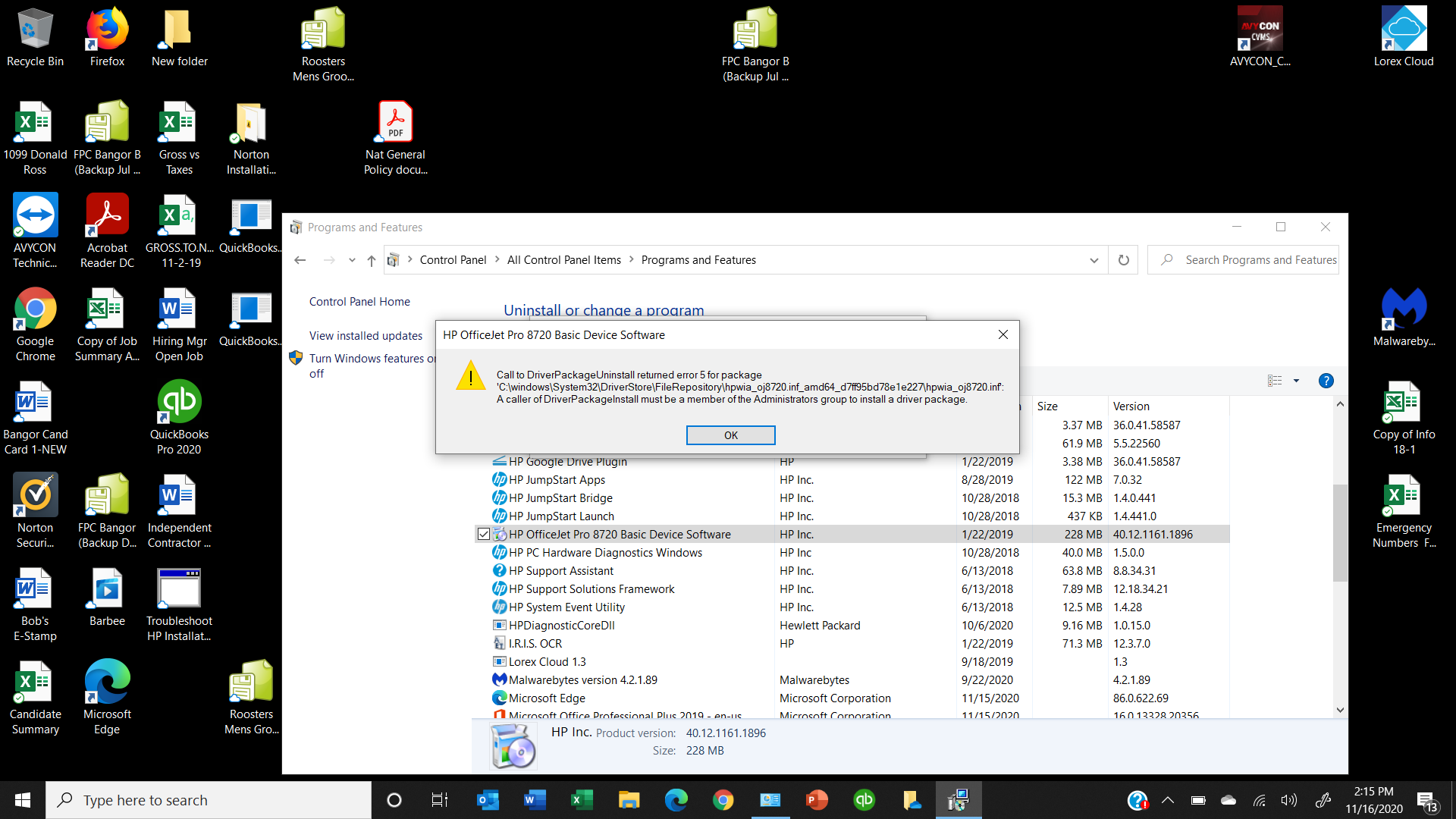Click the refresh button in the address bar

(1123, 260)
